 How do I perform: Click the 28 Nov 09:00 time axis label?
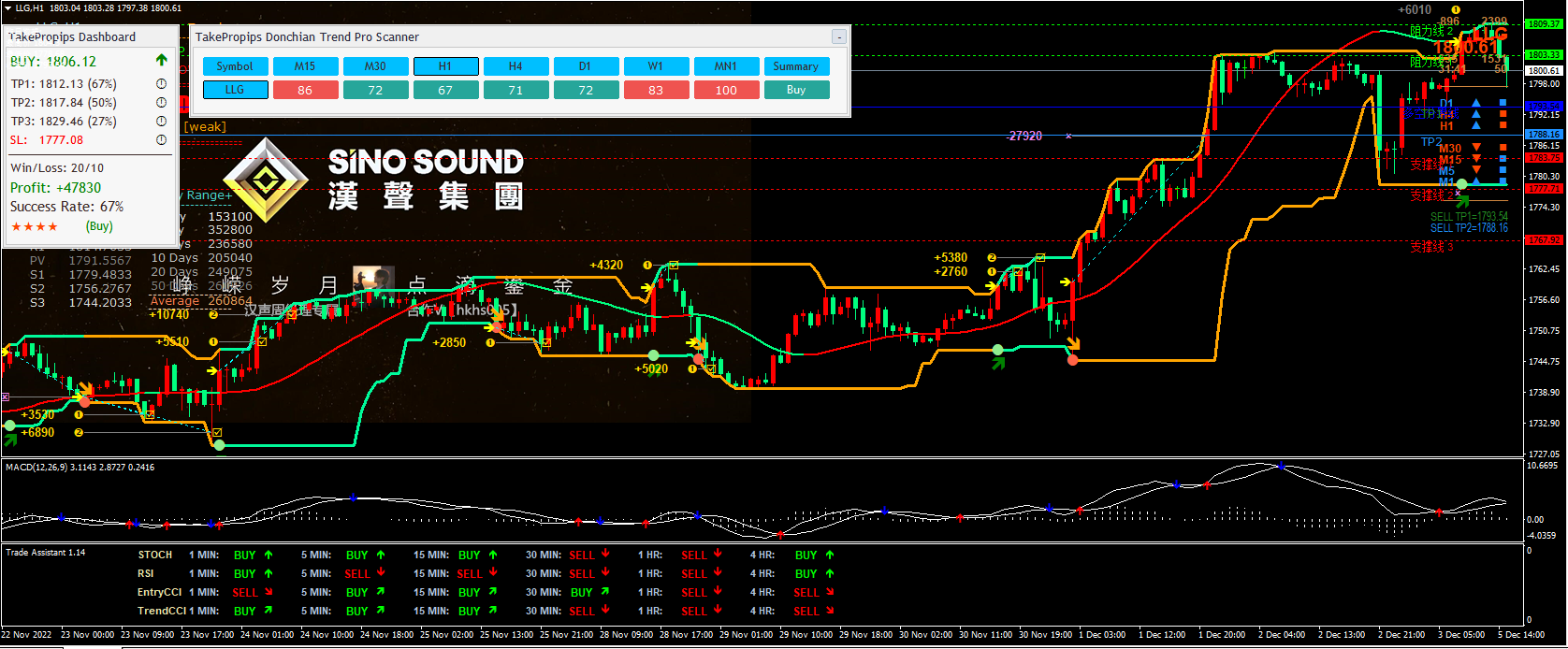626,634
